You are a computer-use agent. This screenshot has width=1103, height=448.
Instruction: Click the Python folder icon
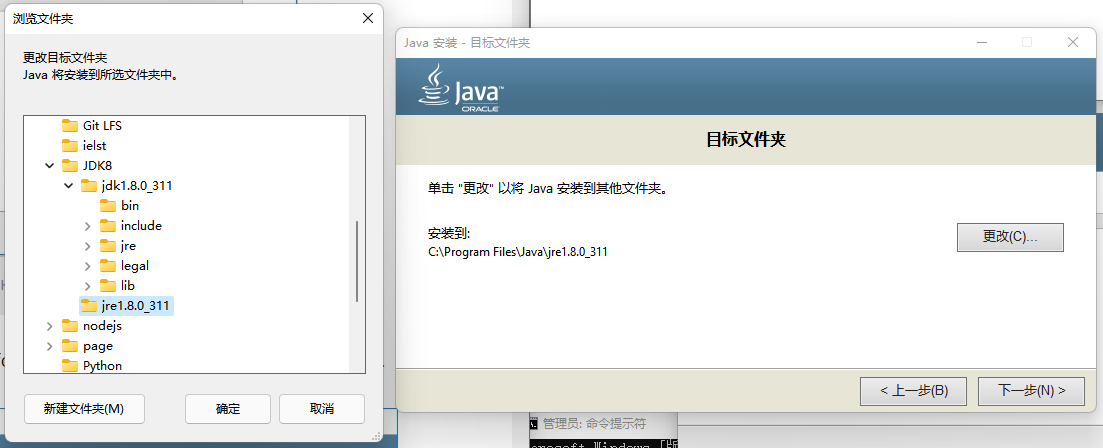pos(70,366)
